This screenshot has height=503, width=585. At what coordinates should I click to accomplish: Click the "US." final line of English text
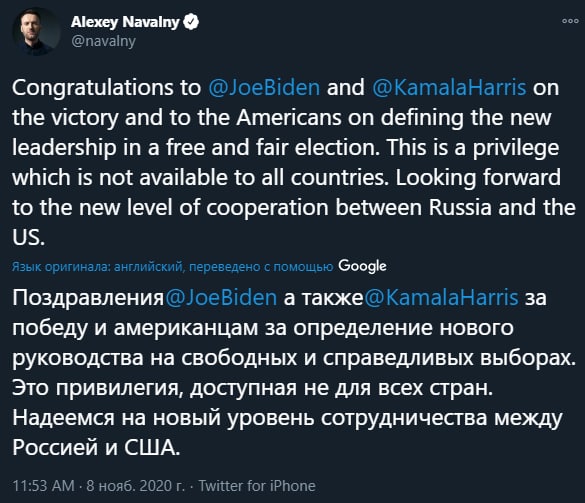pos(28,237)
